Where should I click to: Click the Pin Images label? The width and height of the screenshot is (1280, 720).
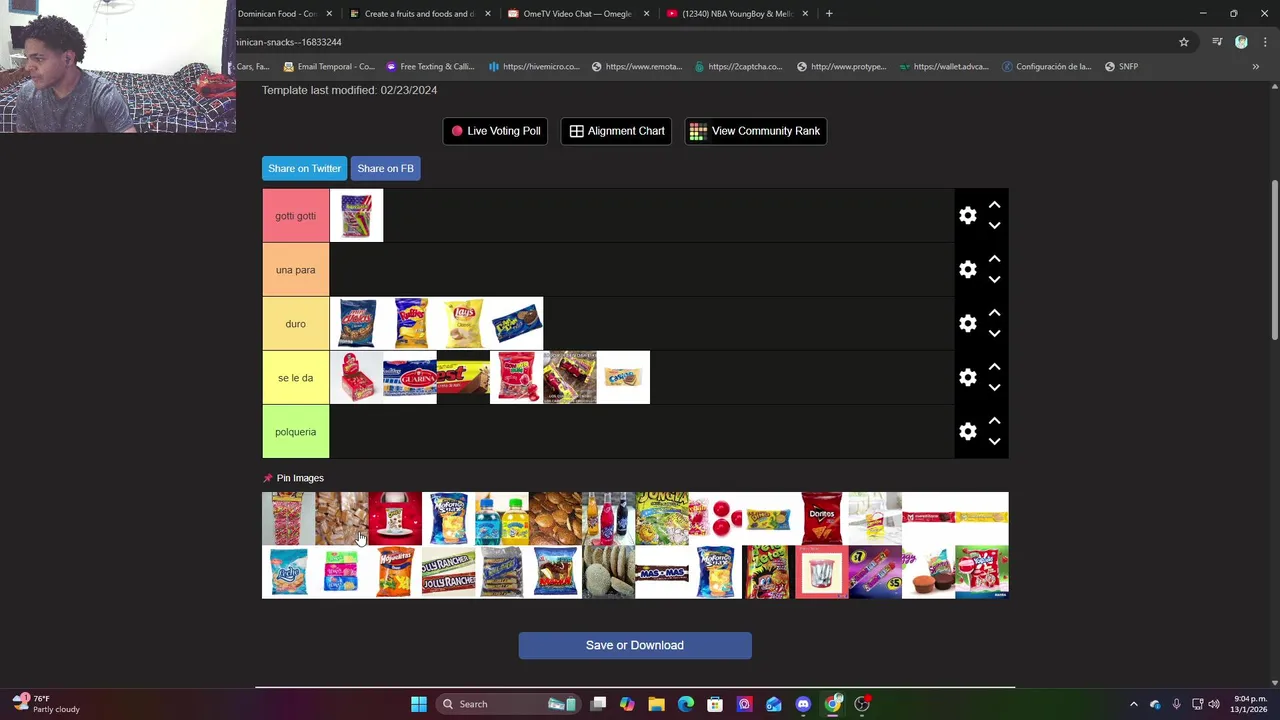click(x=300, y=478)
